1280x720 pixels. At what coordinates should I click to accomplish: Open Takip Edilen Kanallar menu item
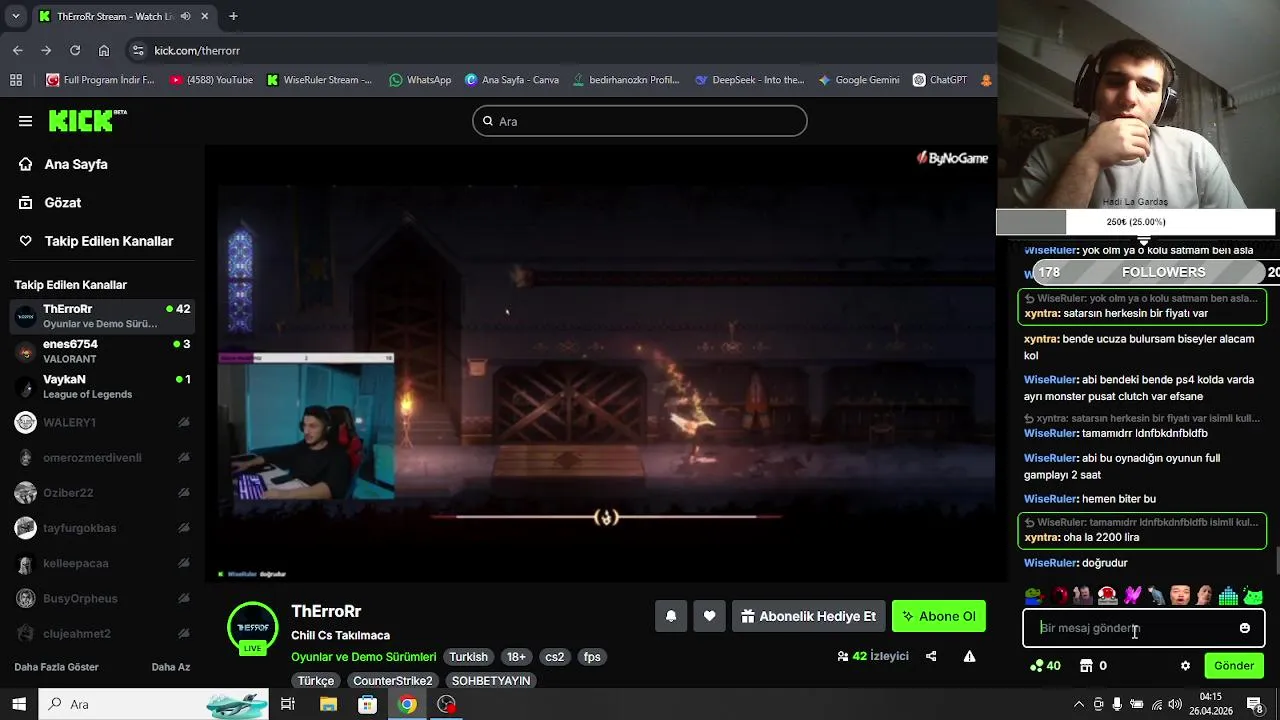point(96,241)
